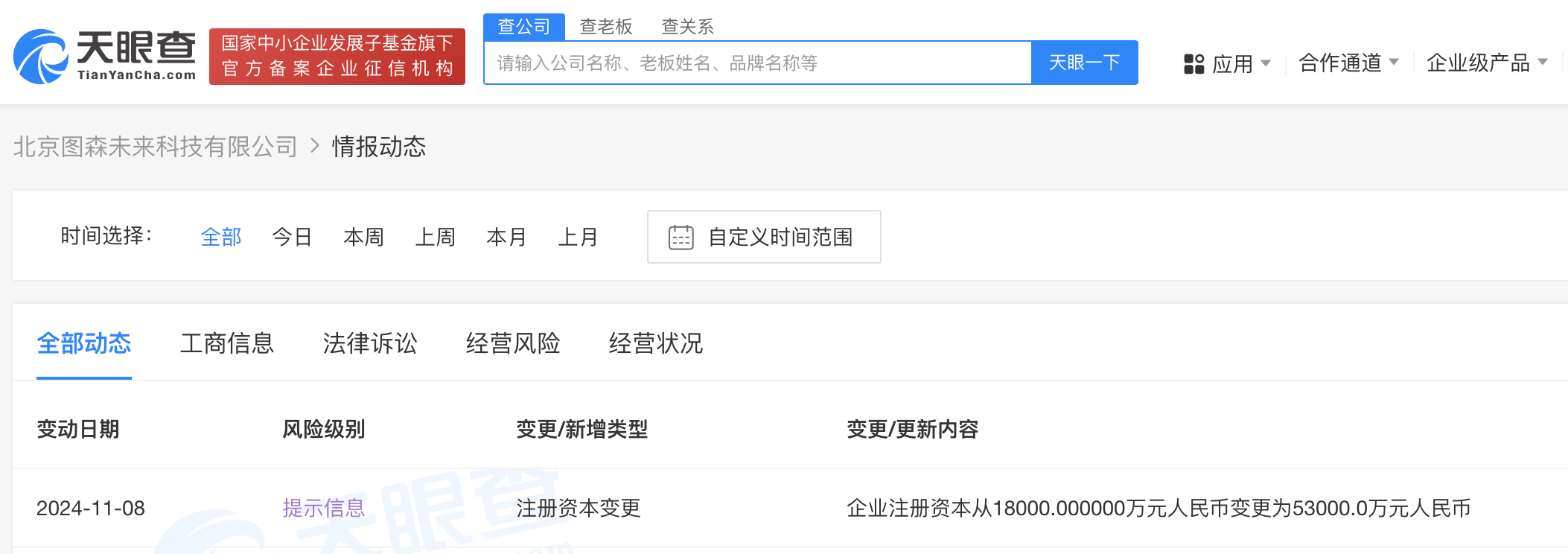Click the TianYanCha logo
This screenshot has height=554, width=1568.
coord(105,57)
